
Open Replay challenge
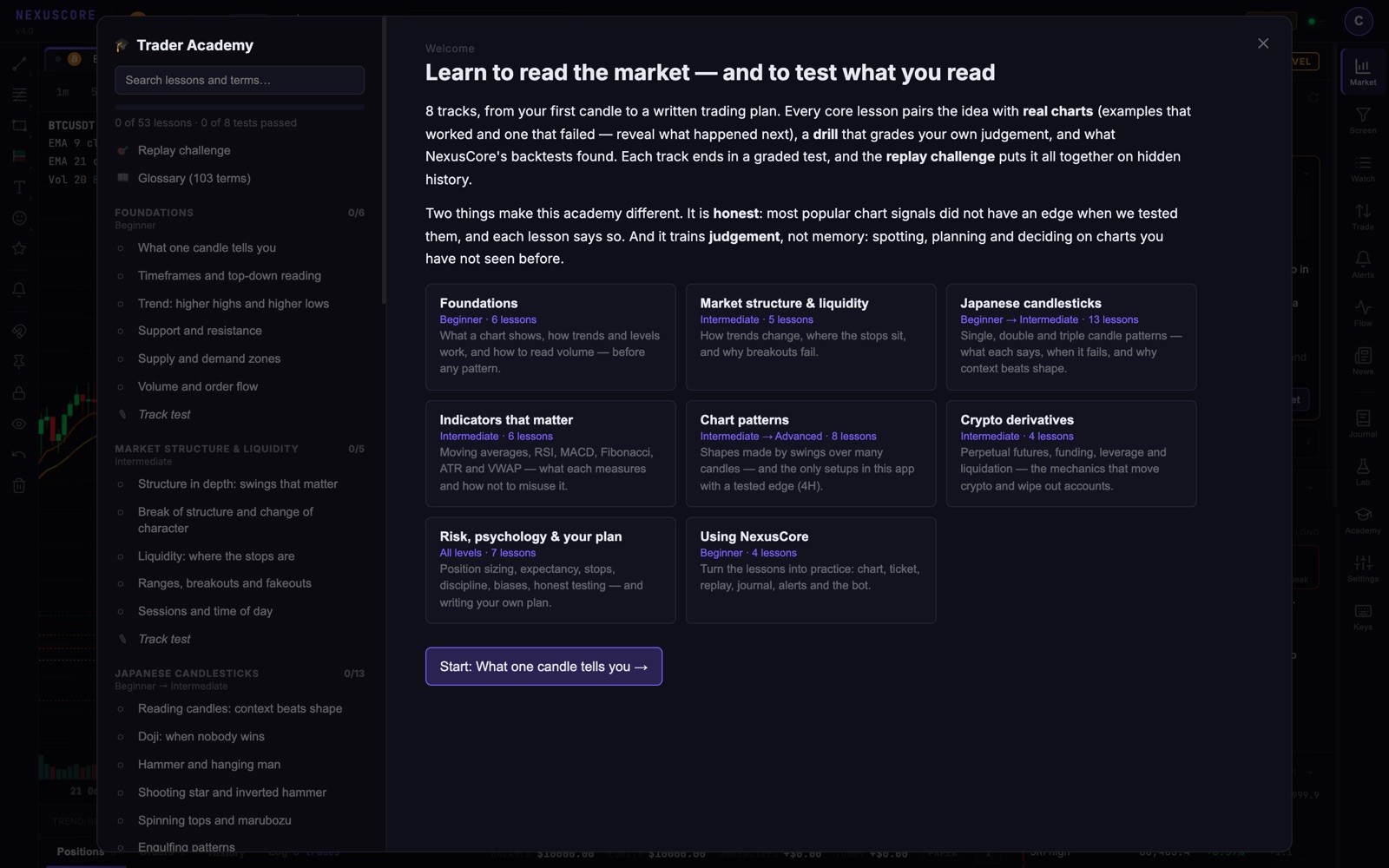pos(240,150)
